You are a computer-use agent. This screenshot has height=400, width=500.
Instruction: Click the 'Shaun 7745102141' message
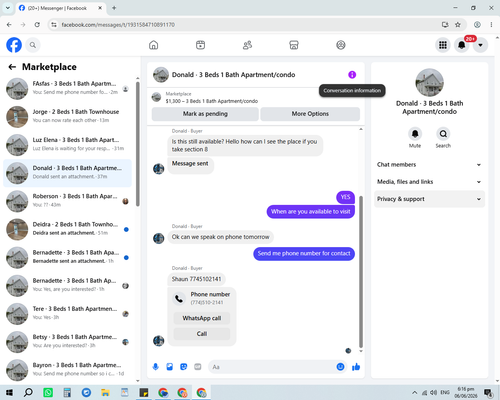tap(196, 279)
